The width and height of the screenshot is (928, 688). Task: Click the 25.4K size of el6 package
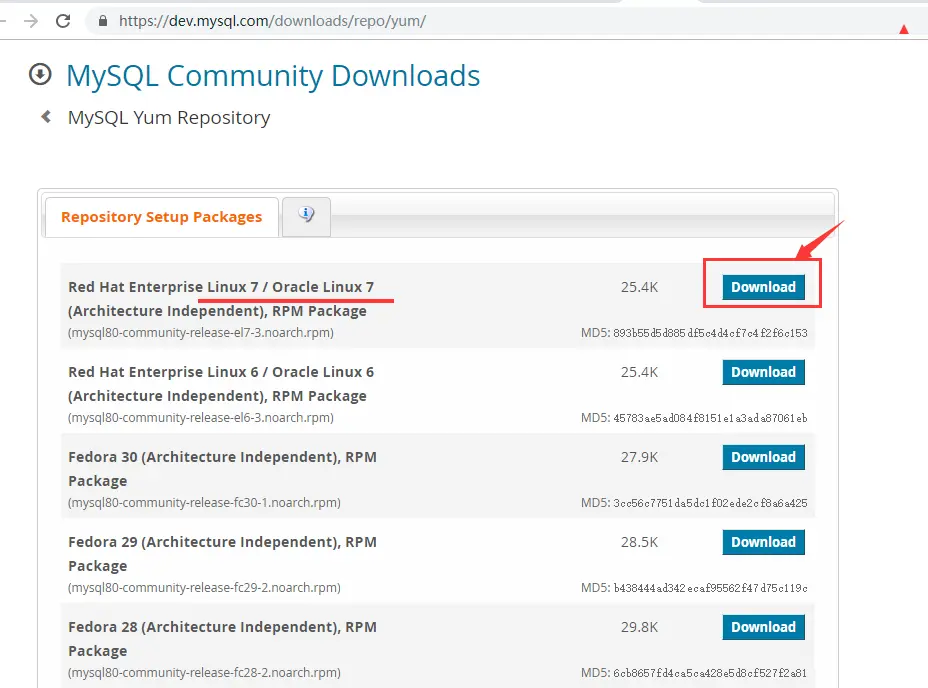[639, 372]
